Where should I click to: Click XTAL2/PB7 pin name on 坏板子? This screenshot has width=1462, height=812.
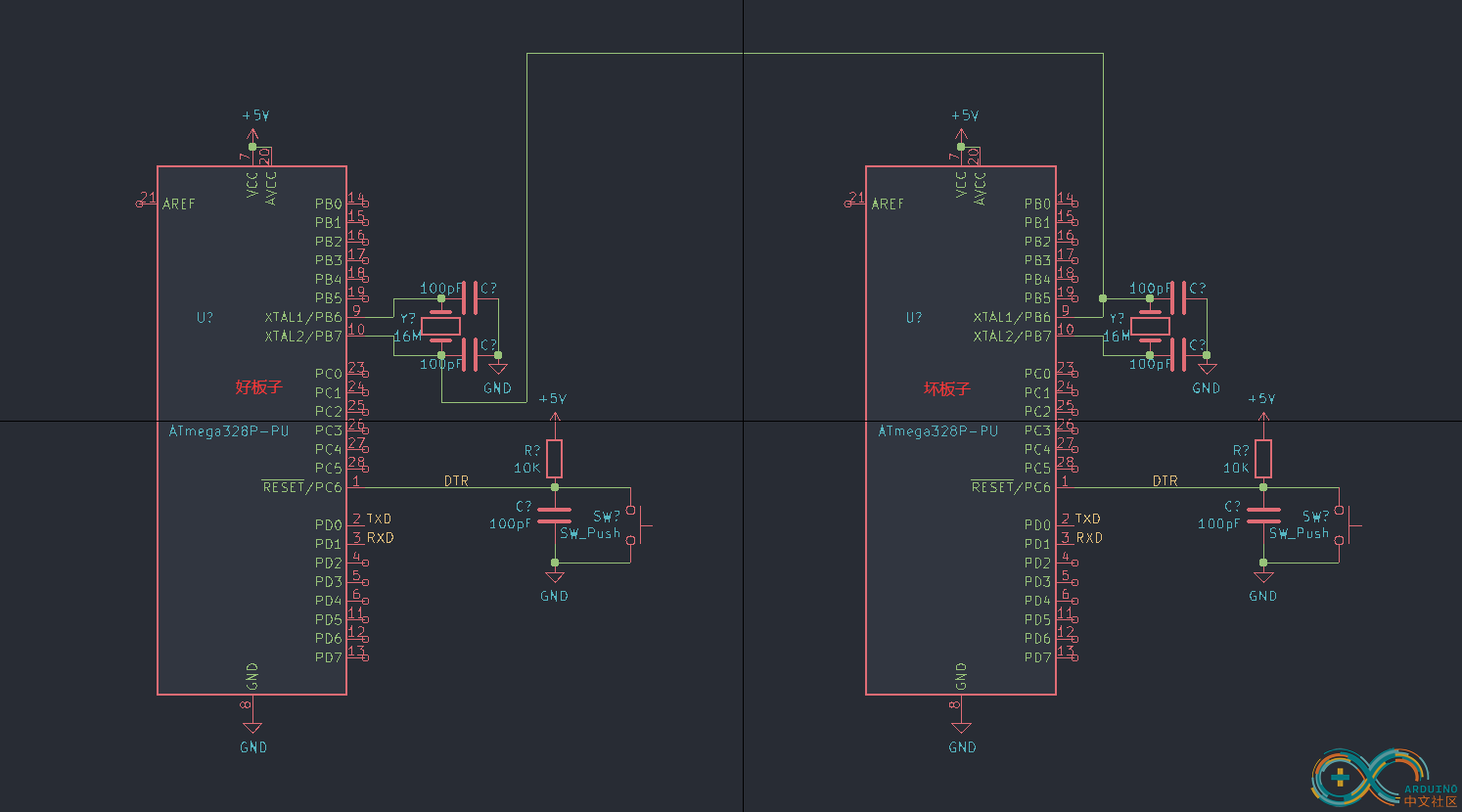tap(1012, 336)
